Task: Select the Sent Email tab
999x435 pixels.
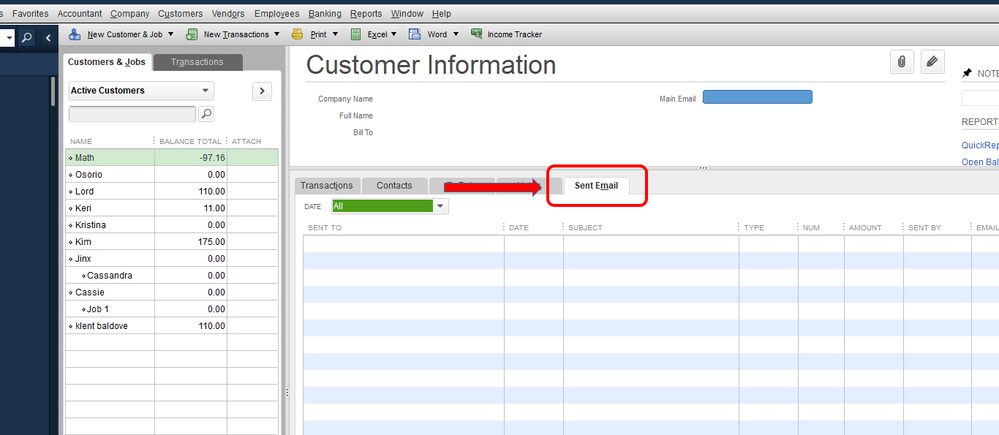Action: [596, 185]
